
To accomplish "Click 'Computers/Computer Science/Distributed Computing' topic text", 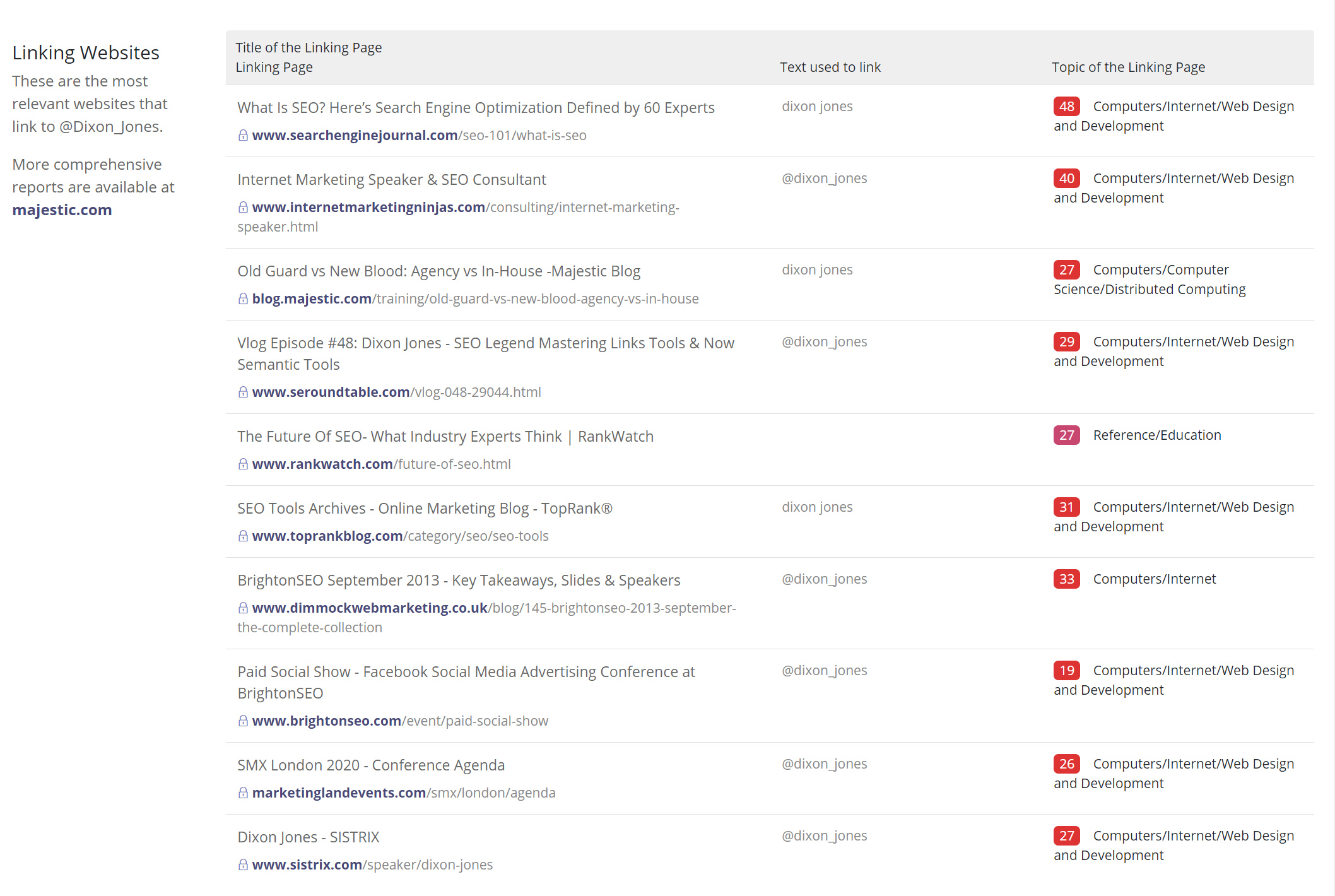I will click(x=1150, y=280).
